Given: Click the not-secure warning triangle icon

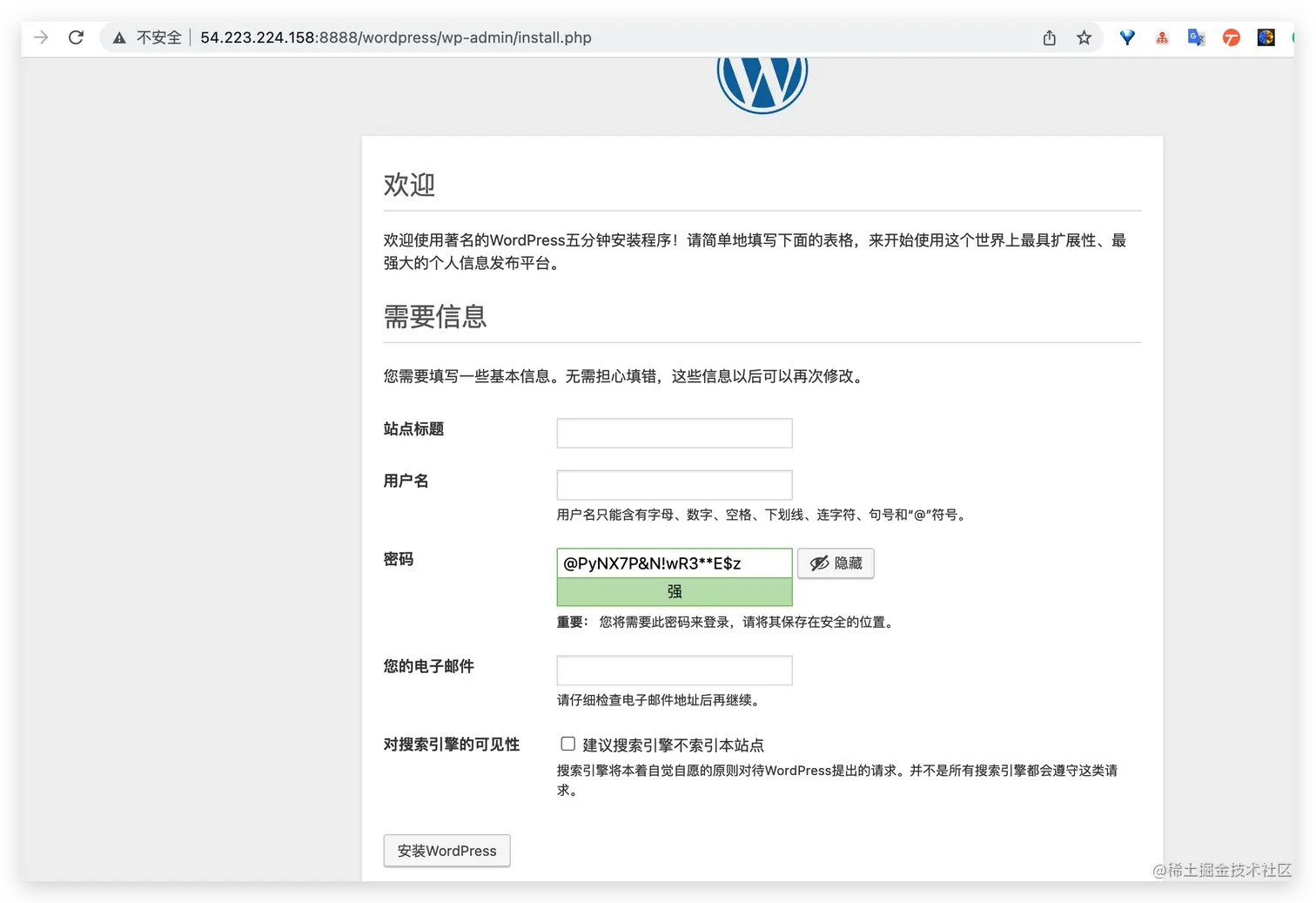Looking at the screenshot, I should [119, 37].
